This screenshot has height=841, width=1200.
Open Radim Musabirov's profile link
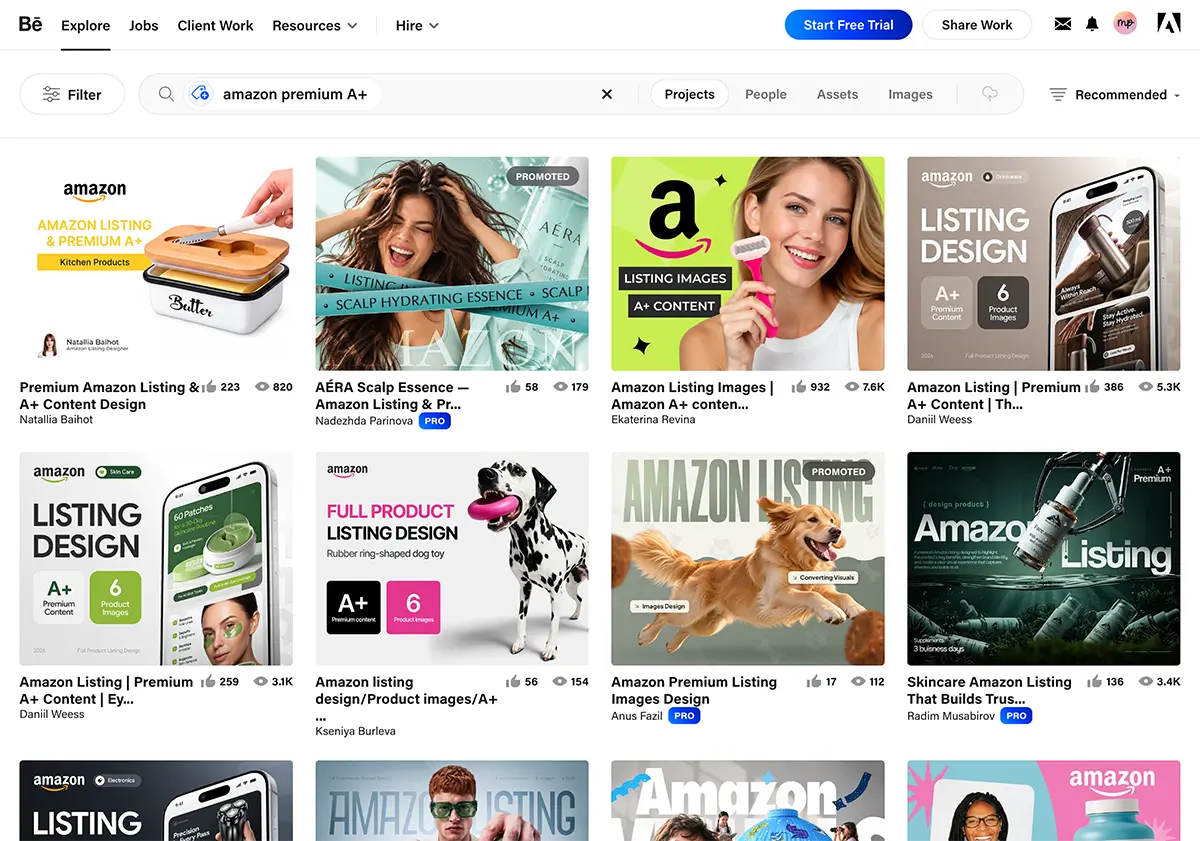(x=951, y=716)
